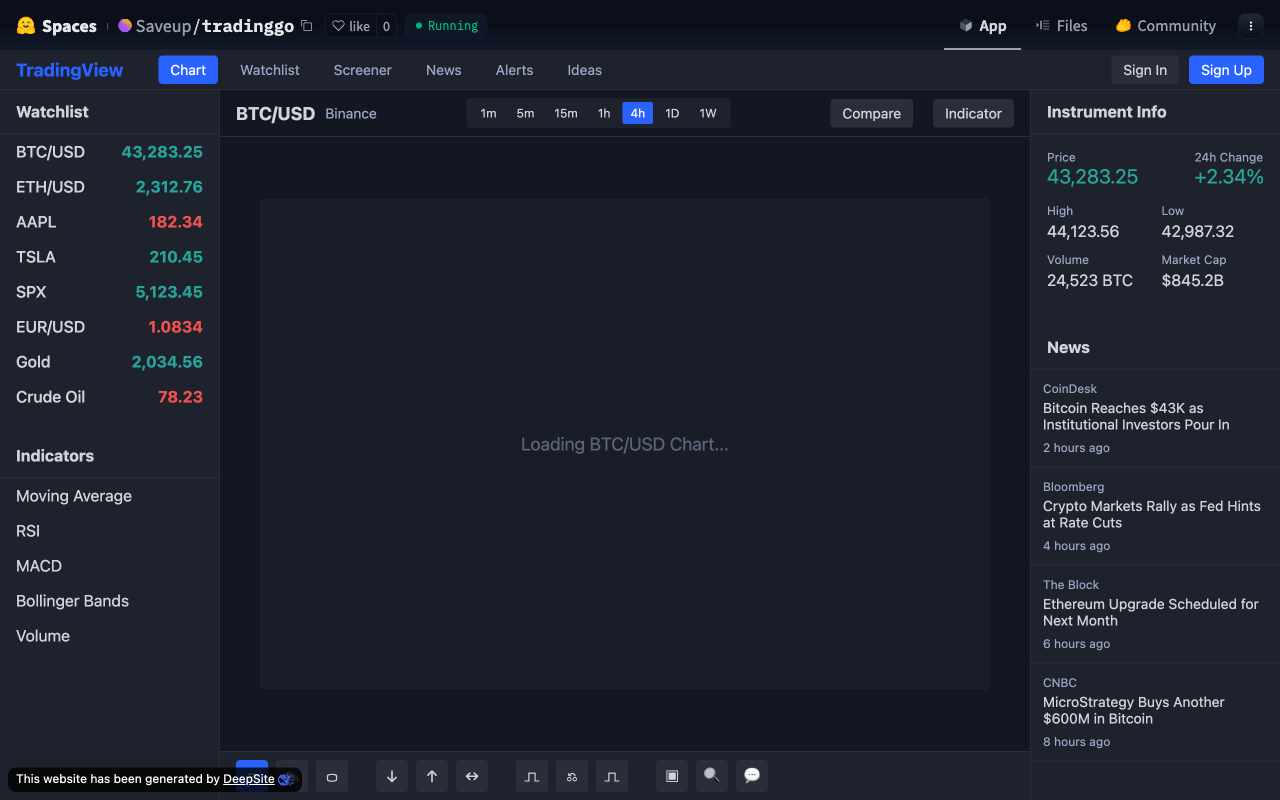Switch chart to 1h timeframe
The height and width of the screenshot is (800, 1280).
[x=604, y=113]
